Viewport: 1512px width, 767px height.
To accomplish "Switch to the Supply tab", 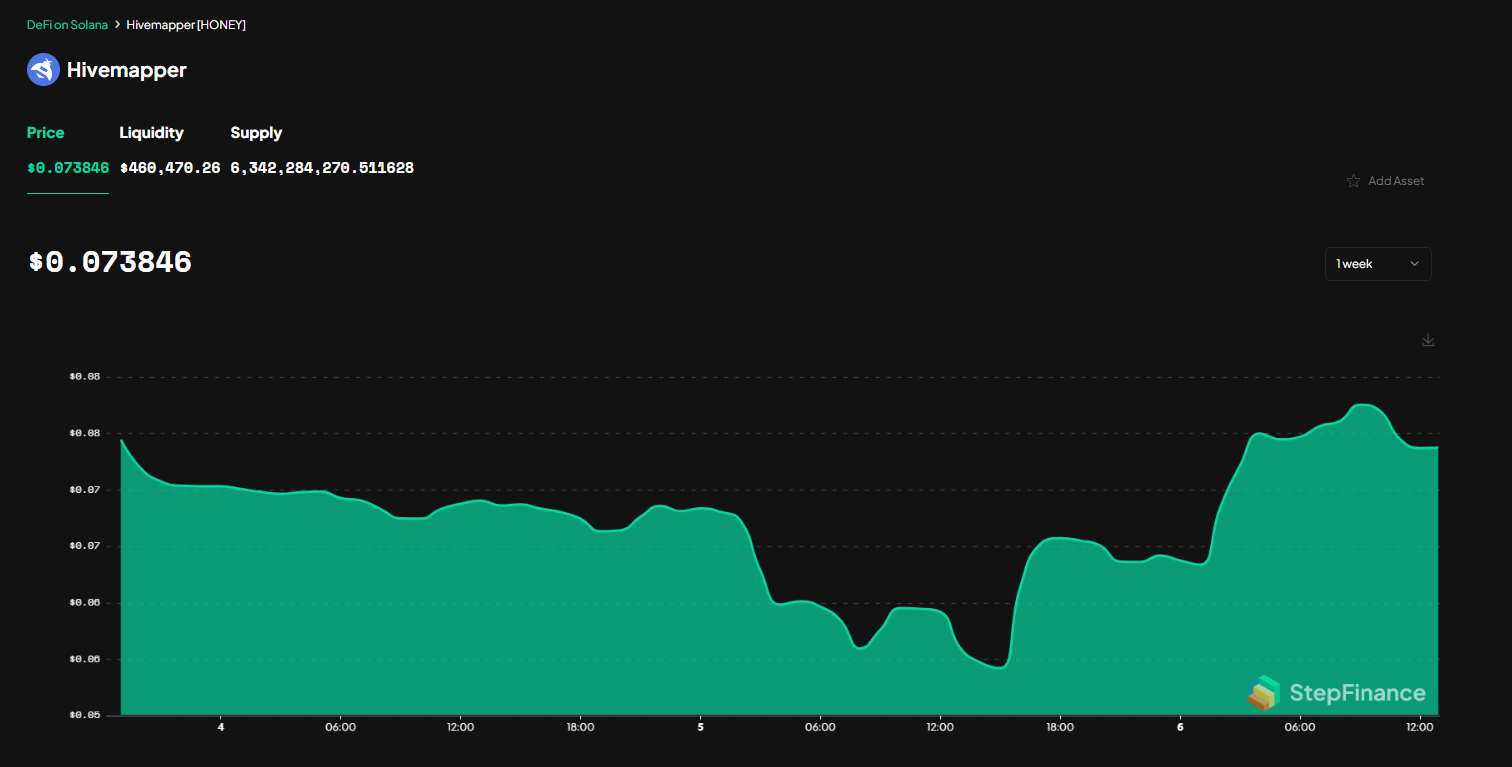I will (256, 133).
